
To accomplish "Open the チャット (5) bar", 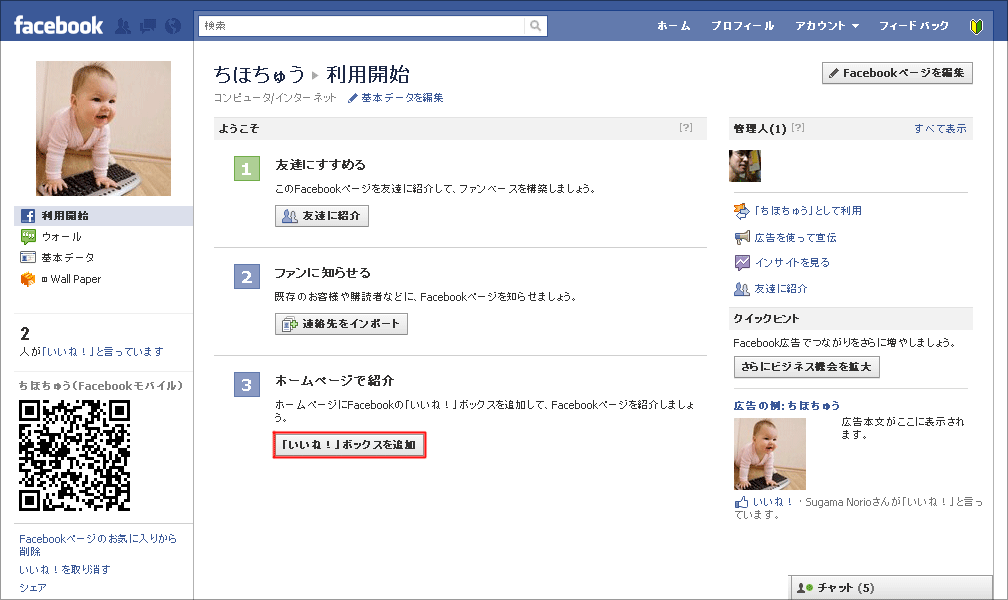I will [890, 587].
